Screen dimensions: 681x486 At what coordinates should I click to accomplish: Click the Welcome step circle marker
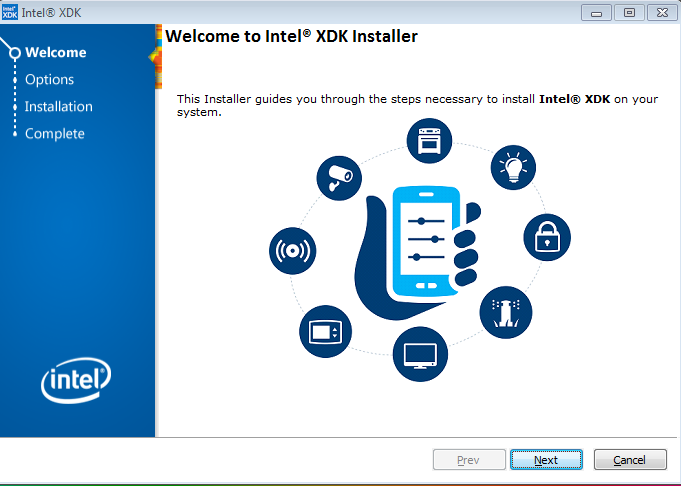[15, 53]
